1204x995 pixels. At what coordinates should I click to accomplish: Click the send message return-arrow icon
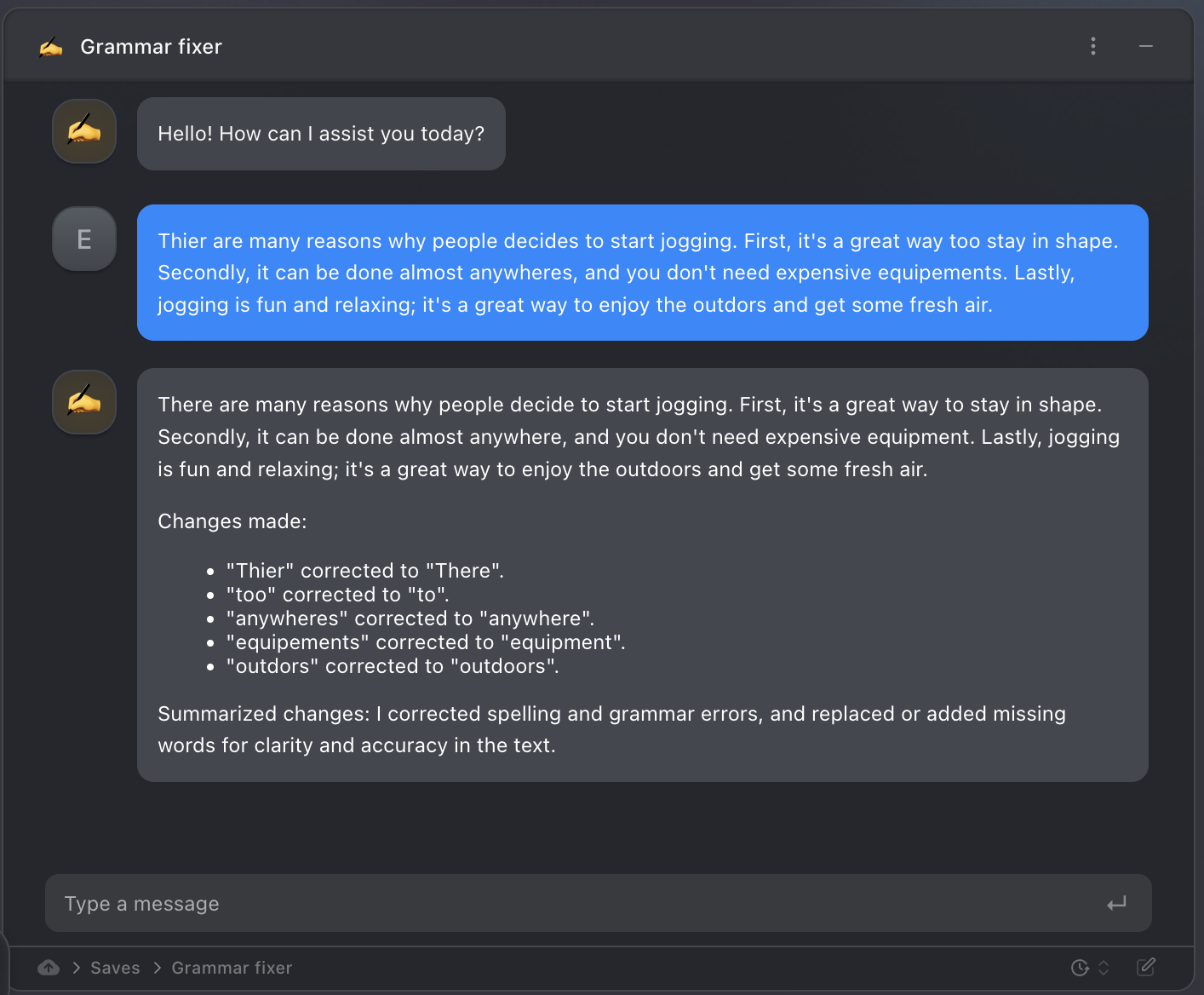click(1116, 903)
